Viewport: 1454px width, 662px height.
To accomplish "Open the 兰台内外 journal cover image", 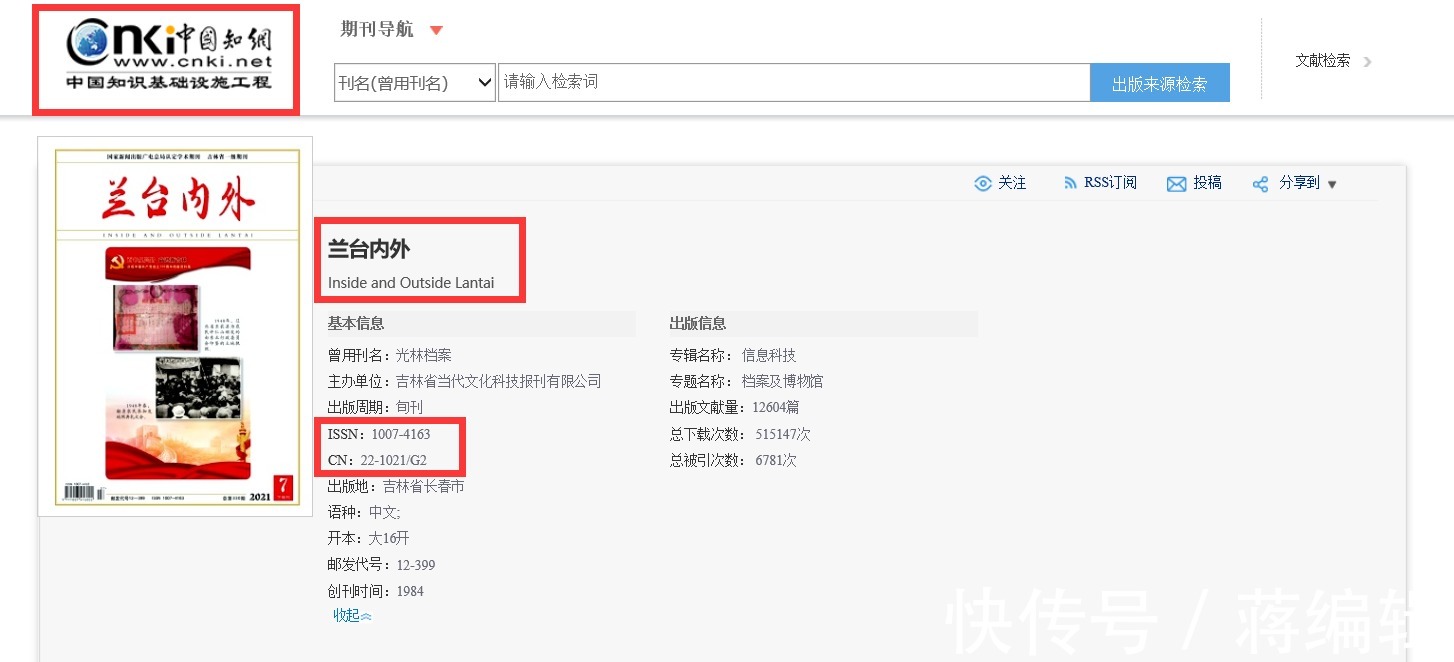I will (175, 326).
